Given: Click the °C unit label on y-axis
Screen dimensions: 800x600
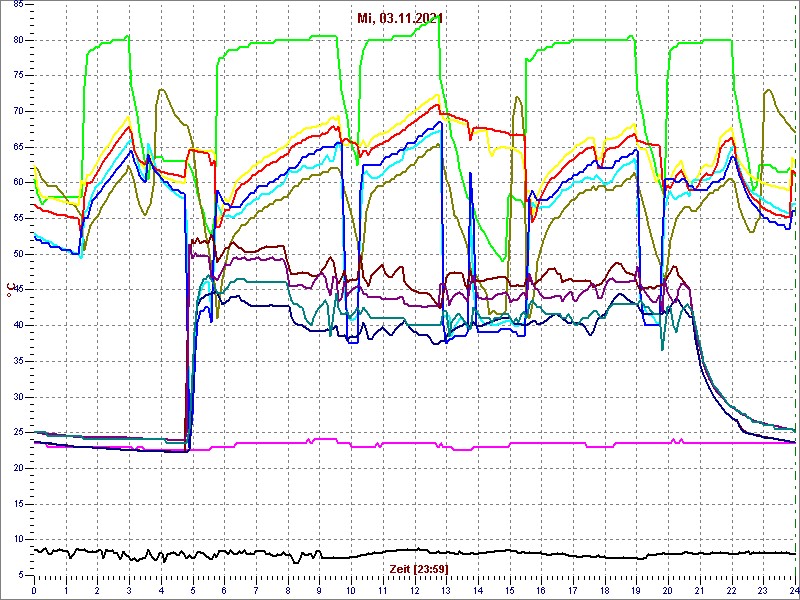Looking at the screenshot, I should [10, 290].
